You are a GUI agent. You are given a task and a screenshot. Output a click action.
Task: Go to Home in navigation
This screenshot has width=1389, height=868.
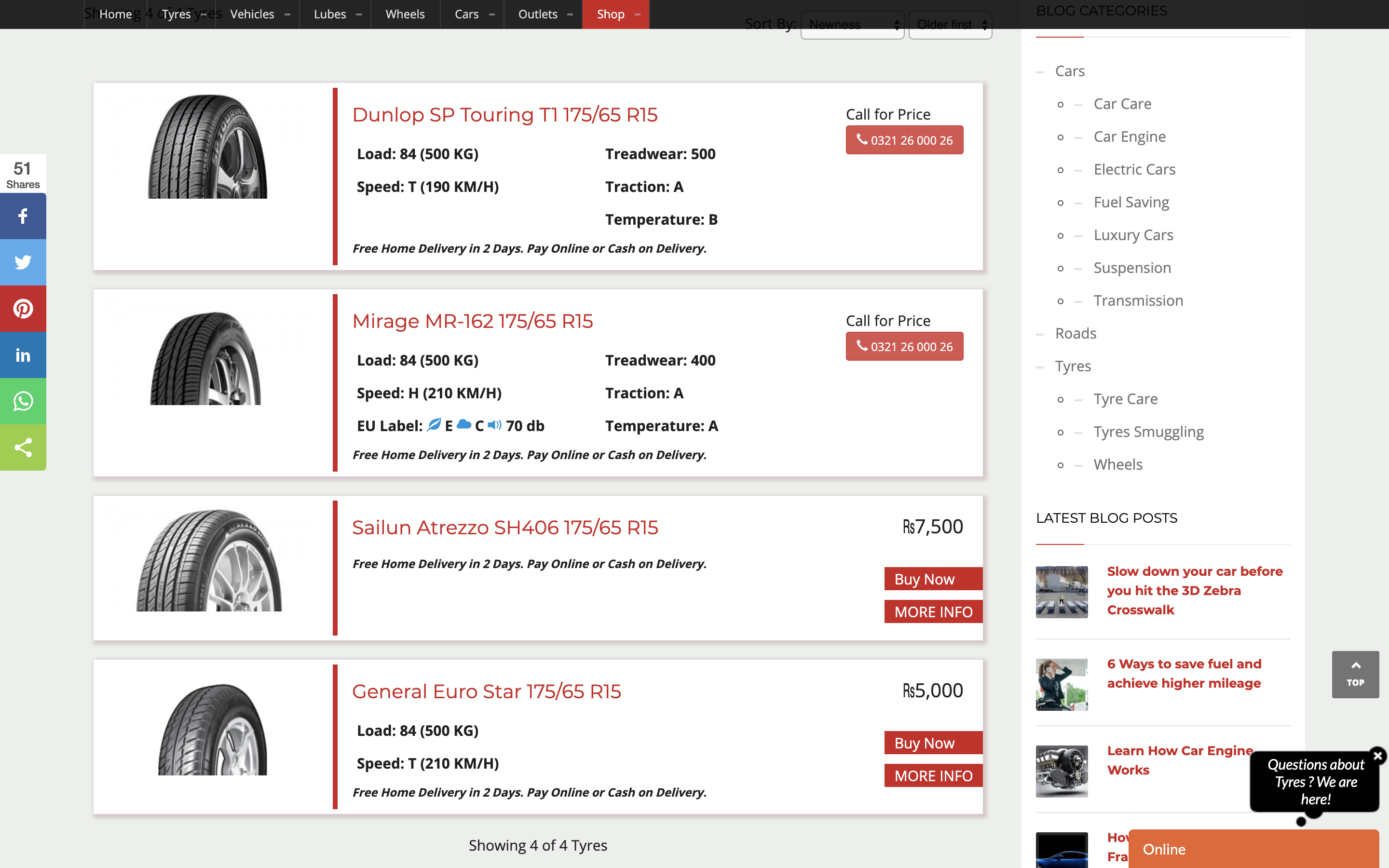point(115,14)
